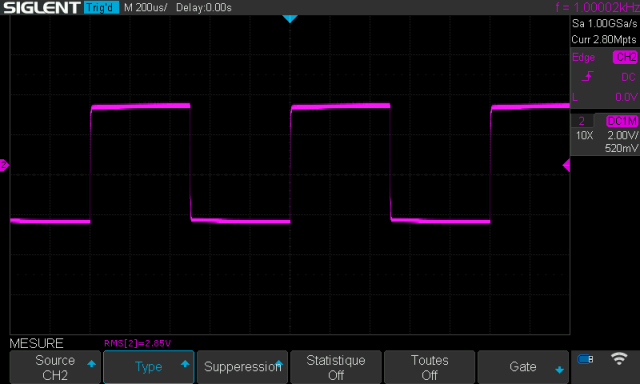Screen dimensions: 640x384
Task: Click the magenta trigger level arrow on right edge
Action: point(566,165)
